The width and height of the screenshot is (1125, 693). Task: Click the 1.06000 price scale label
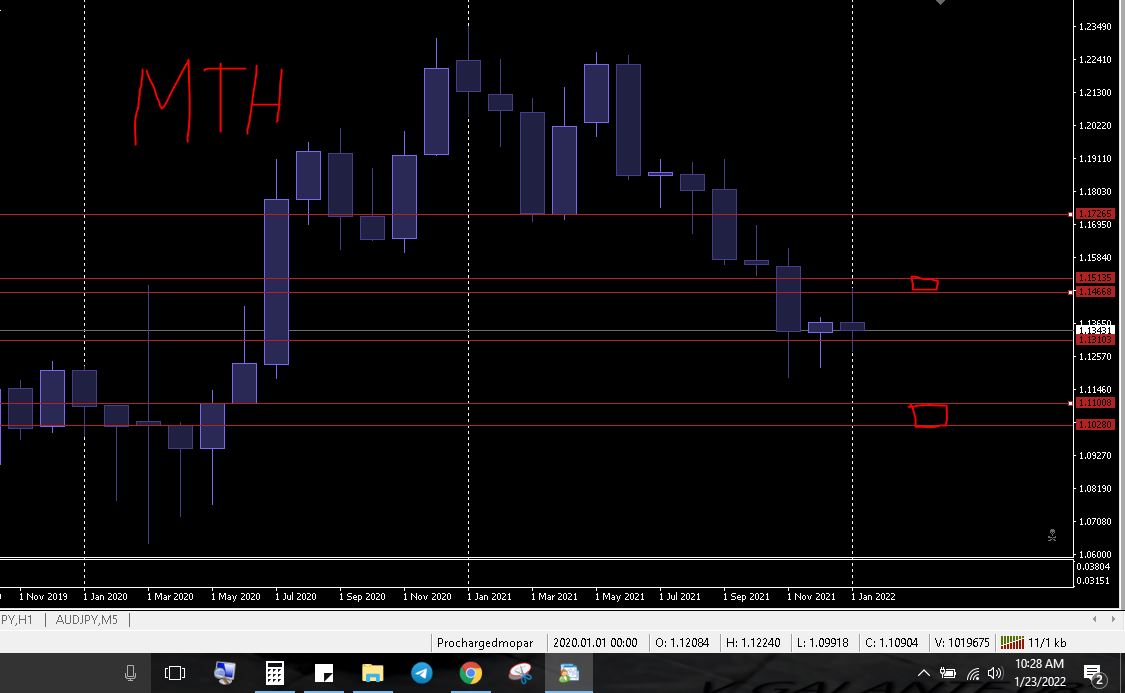(1095, 554)
